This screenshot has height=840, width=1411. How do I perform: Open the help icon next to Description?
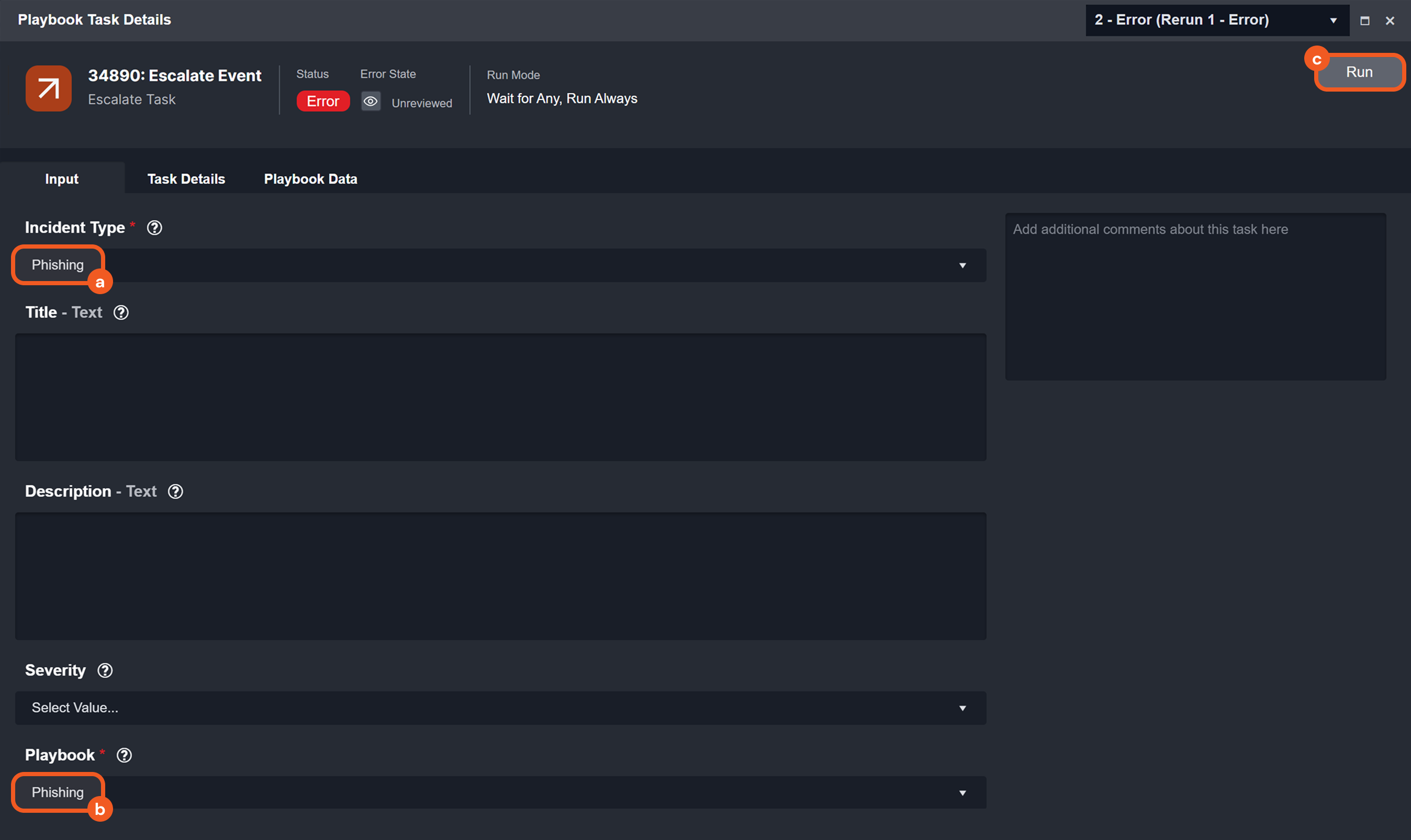point(175,491)
